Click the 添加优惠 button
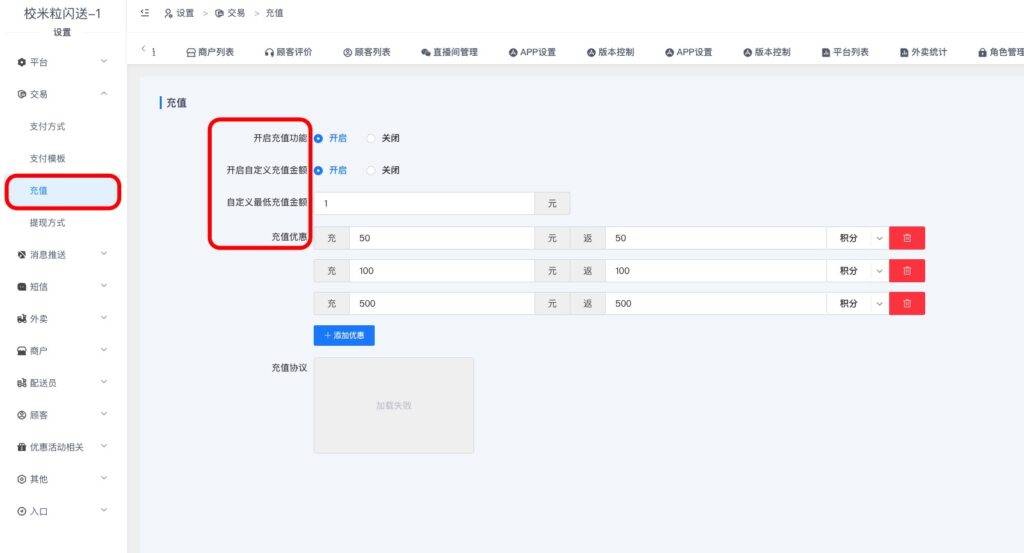 tap(344, 336)
